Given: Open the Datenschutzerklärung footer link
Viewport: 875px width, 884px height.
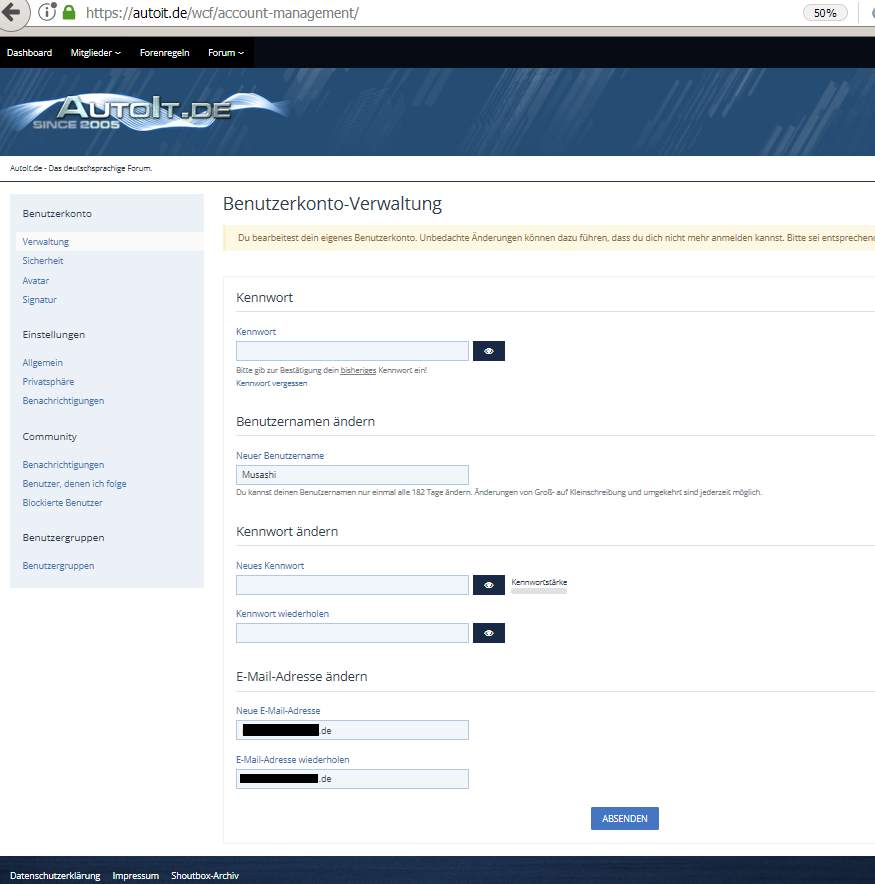Looking at the screenshot, I should [55, 876].
